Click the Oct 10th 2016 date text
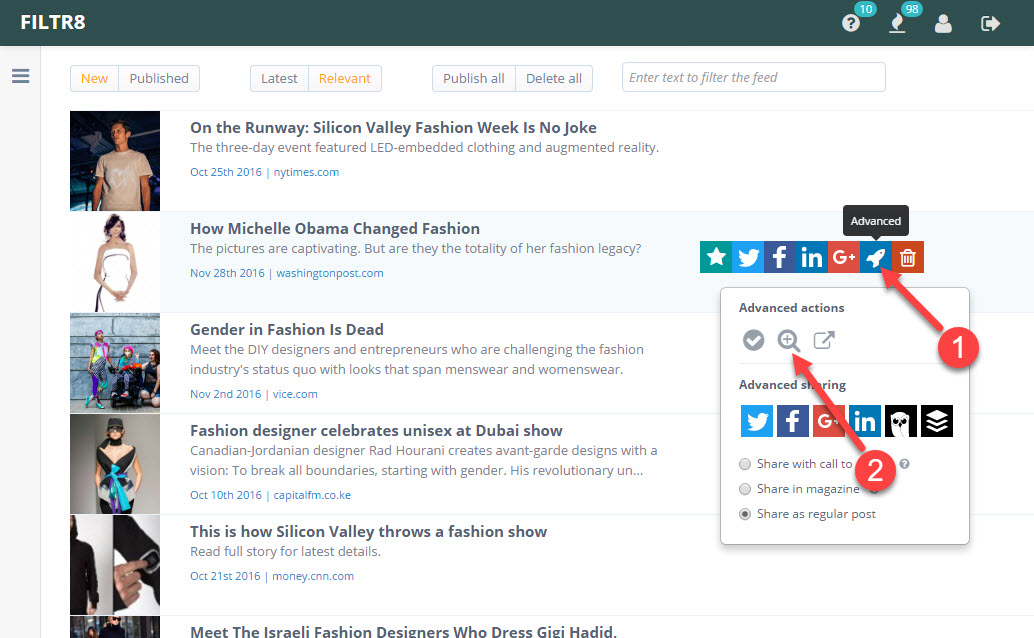1034x638 pixels. coord(226,495)
